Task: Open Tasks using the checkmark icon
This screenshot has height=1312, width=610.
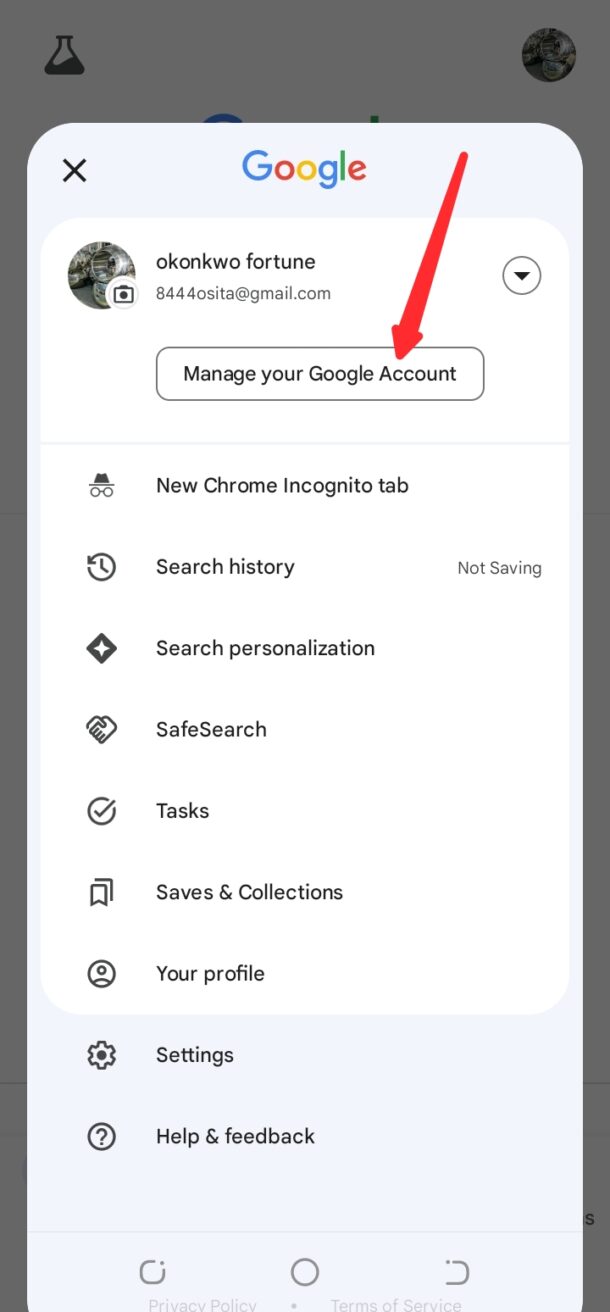Action: point(101,811)
